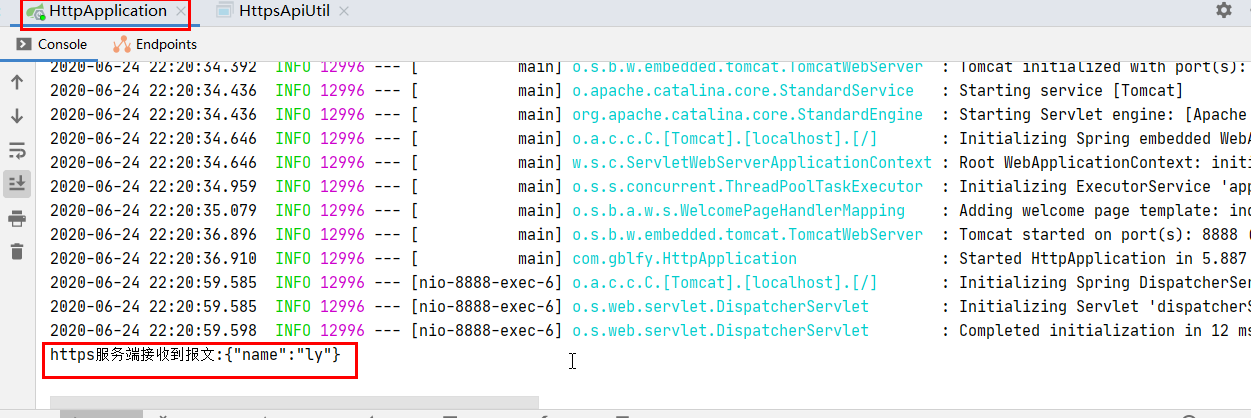The height and width of the screenshot is (418, 1251).
Task: Click the https服务端接收到报文 output line
Action: pyautogui.click(x=196, y=355)
